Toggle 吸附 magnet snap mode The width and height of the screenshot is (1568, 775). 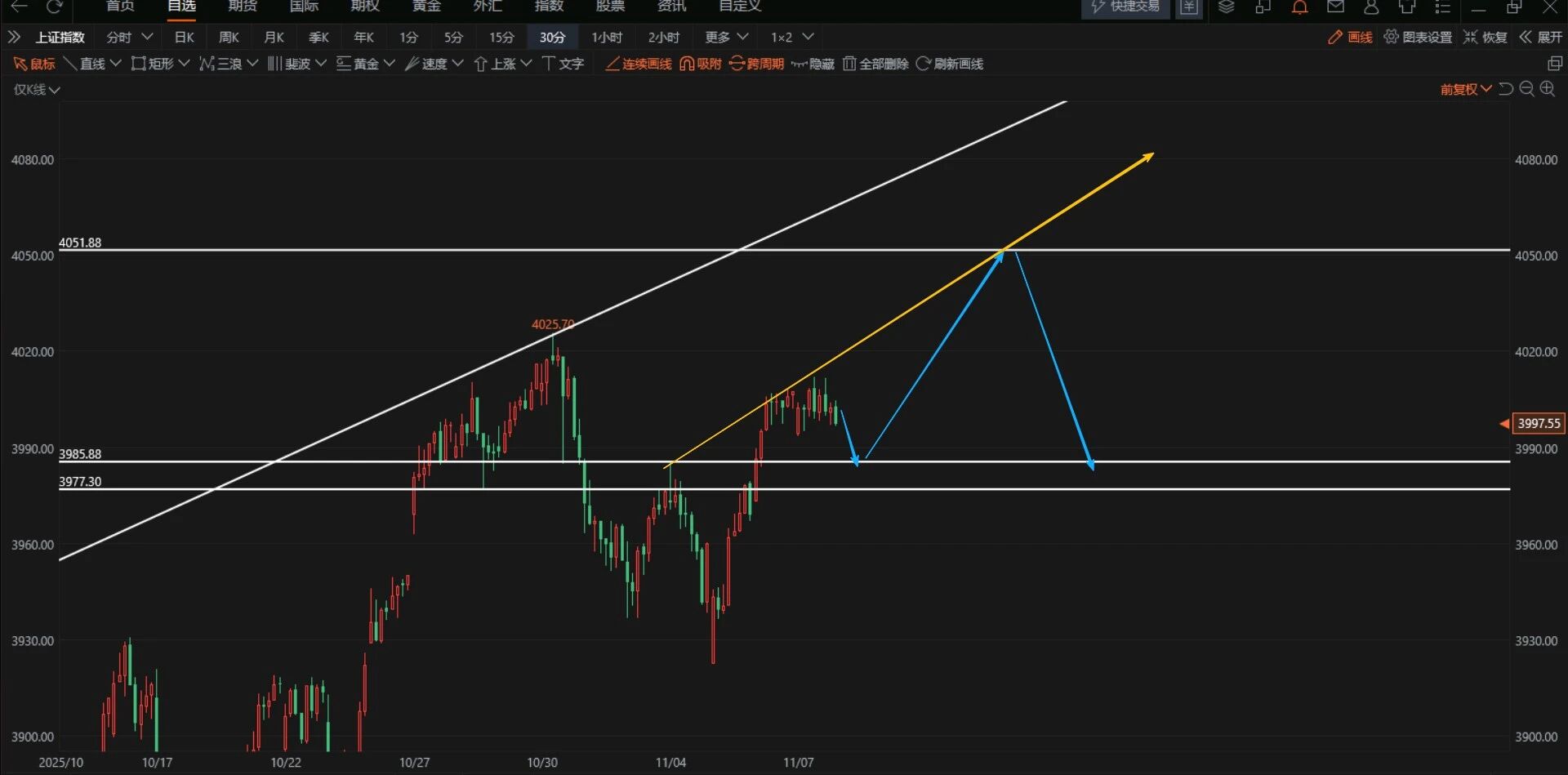tap(701, 64)
